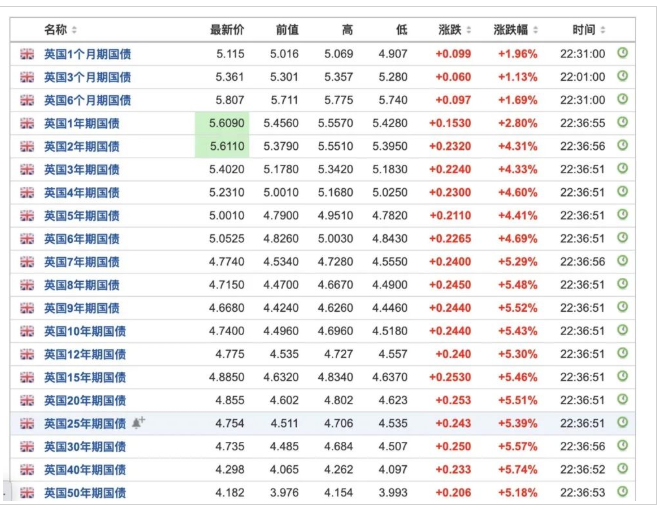
Task: Open the 英国7年期国债 link
Action: coord(82,262)
